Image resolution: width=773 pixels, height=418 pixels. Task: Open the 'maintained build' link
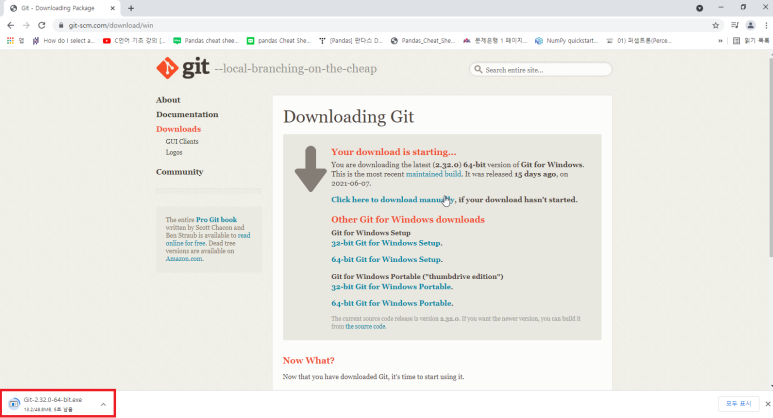pyautogui.click(x=433, y=174)
